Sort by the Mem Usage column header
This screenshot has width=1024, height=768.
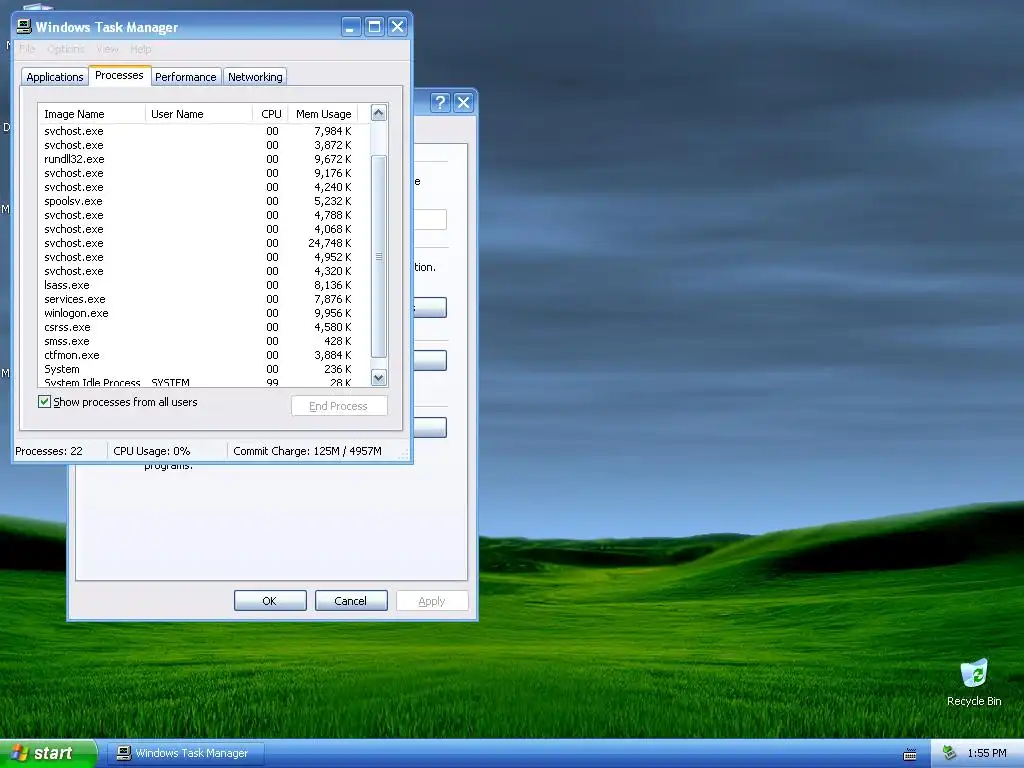pos(323,114)
